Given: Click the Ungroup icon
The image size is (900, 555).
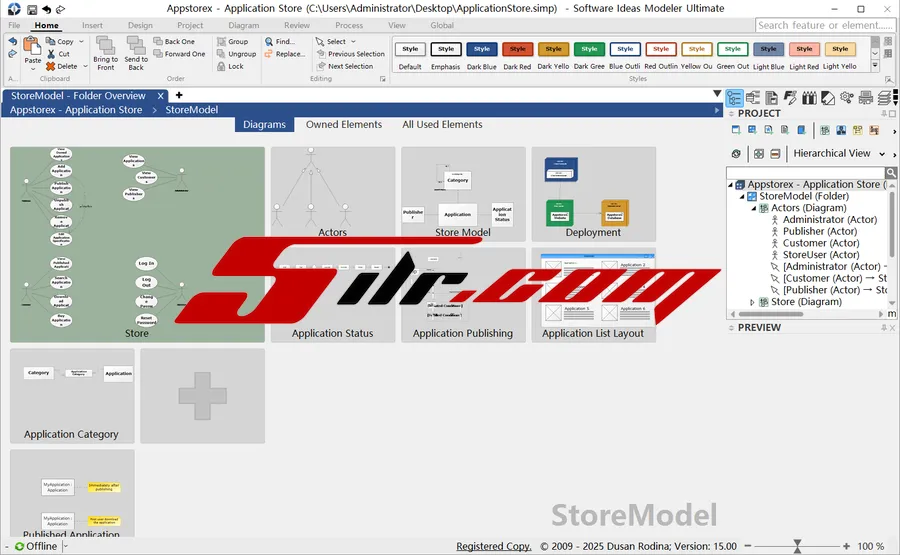Looking at the screenshot, I should [221, 54].
